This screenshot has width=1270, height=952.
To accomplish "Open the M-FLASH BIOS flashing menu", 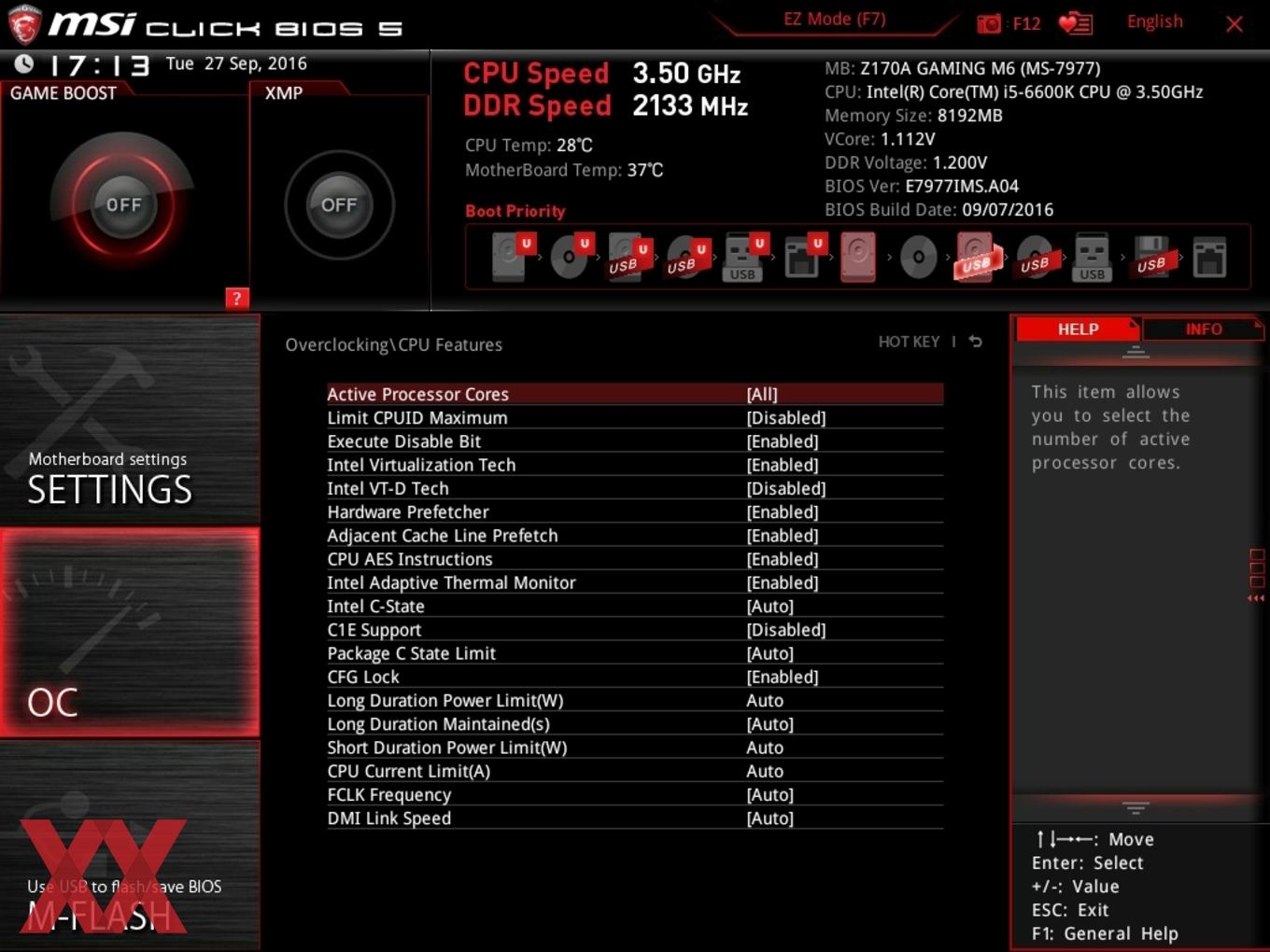I will (x=130, y=846).
